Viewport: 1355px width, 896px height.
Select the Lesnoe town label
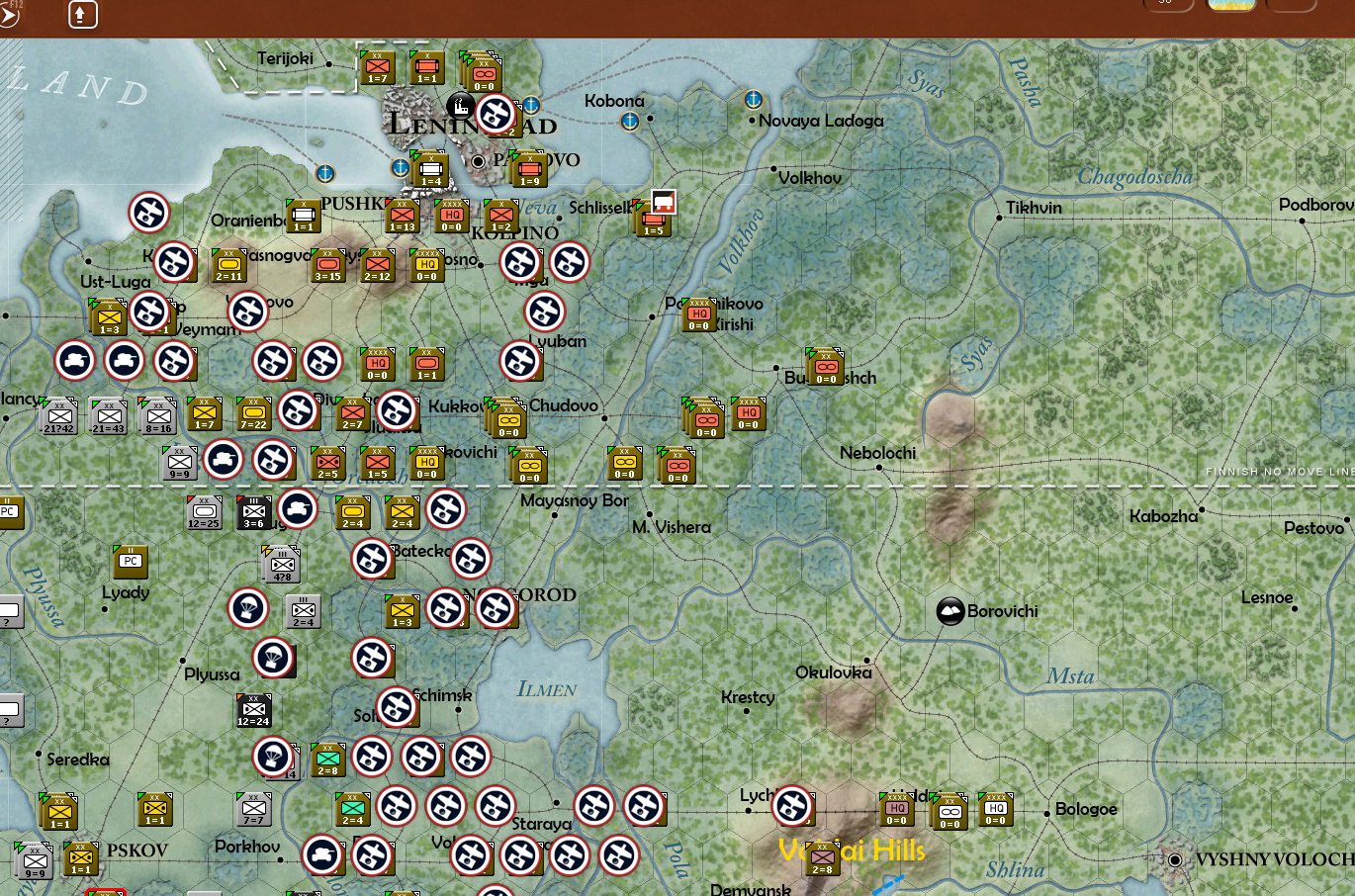click(x=1267, y=597)
